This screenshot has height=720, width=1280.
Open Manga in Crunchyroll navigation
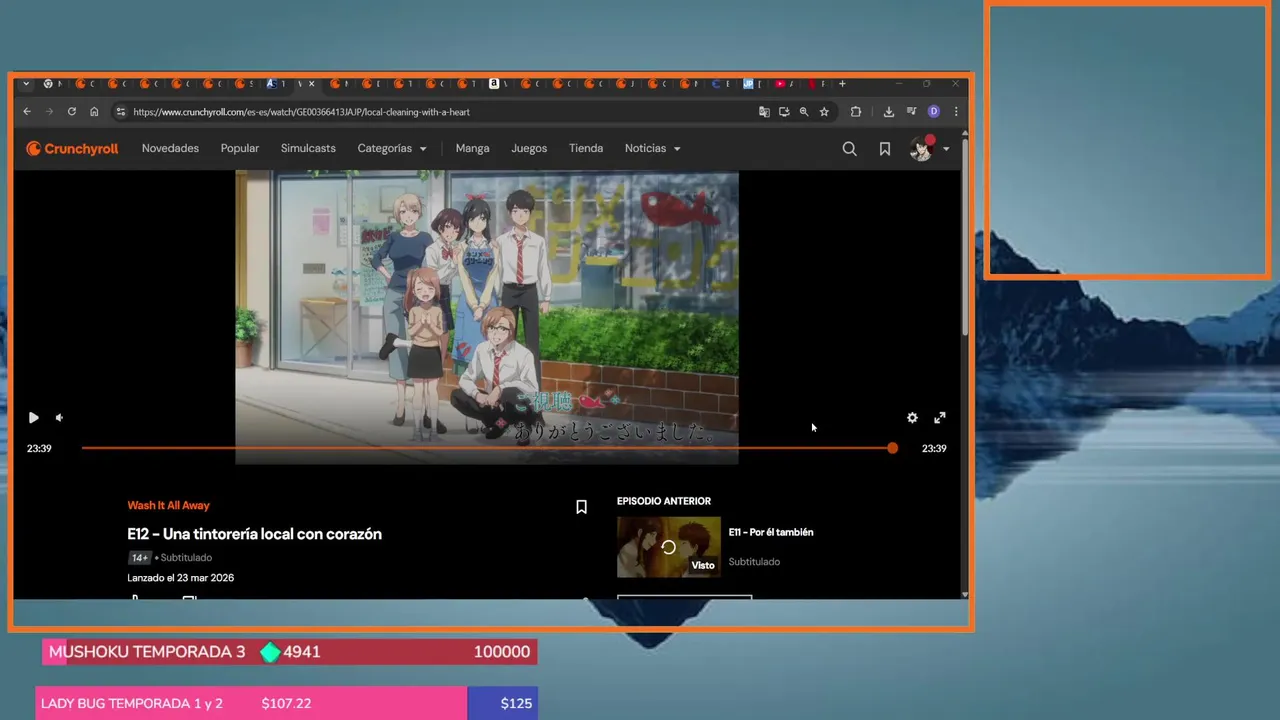[472, 148]
